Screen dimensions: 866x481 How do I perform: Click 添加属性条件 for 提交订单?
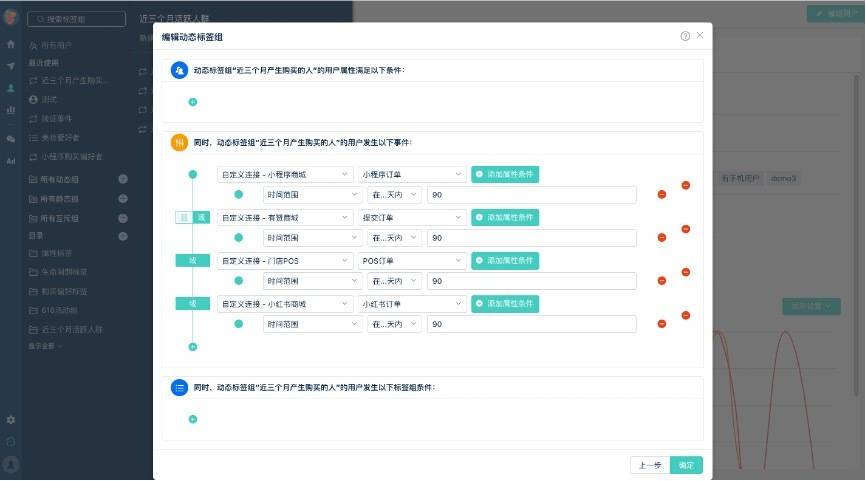[505, 218]
